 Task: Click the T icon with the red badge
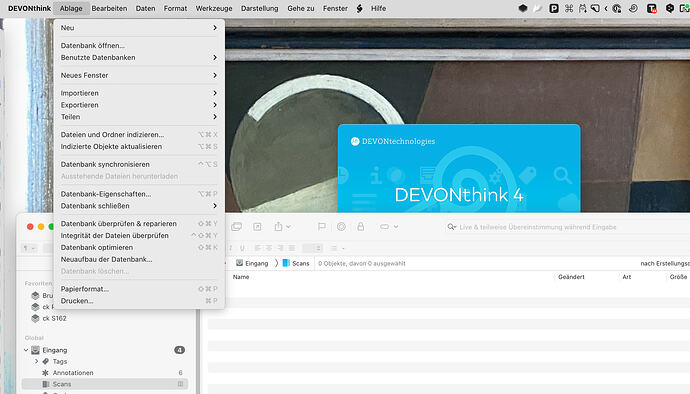click(x=651, y=8)
